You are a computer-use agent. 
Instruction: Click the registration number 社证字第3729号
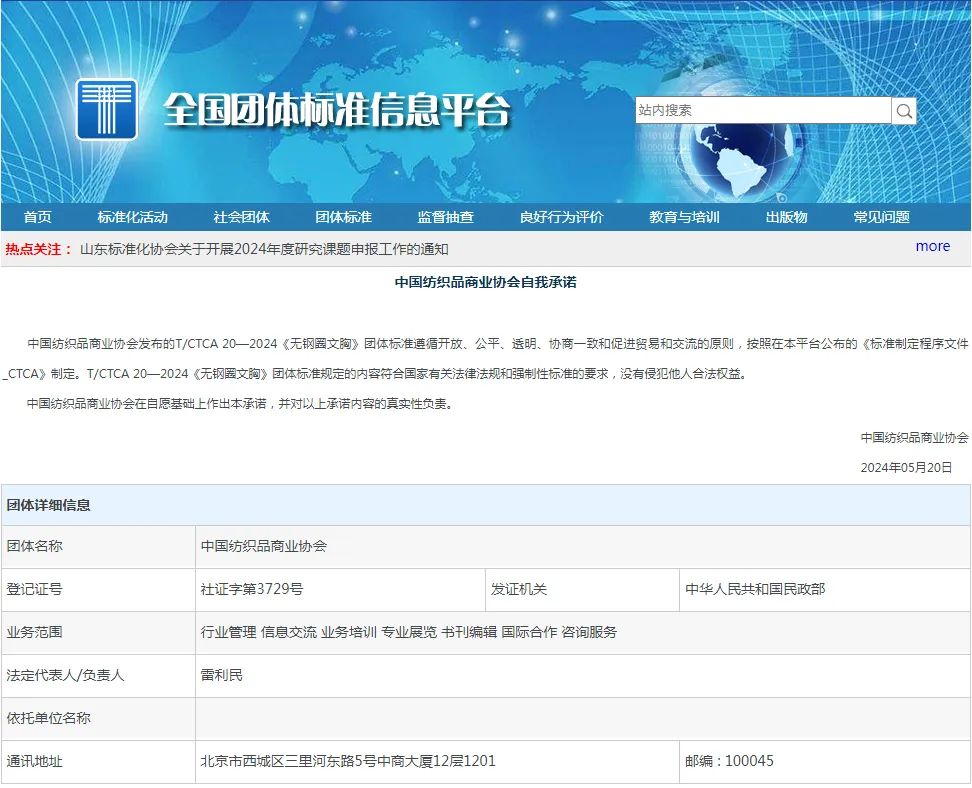(252, 589)
